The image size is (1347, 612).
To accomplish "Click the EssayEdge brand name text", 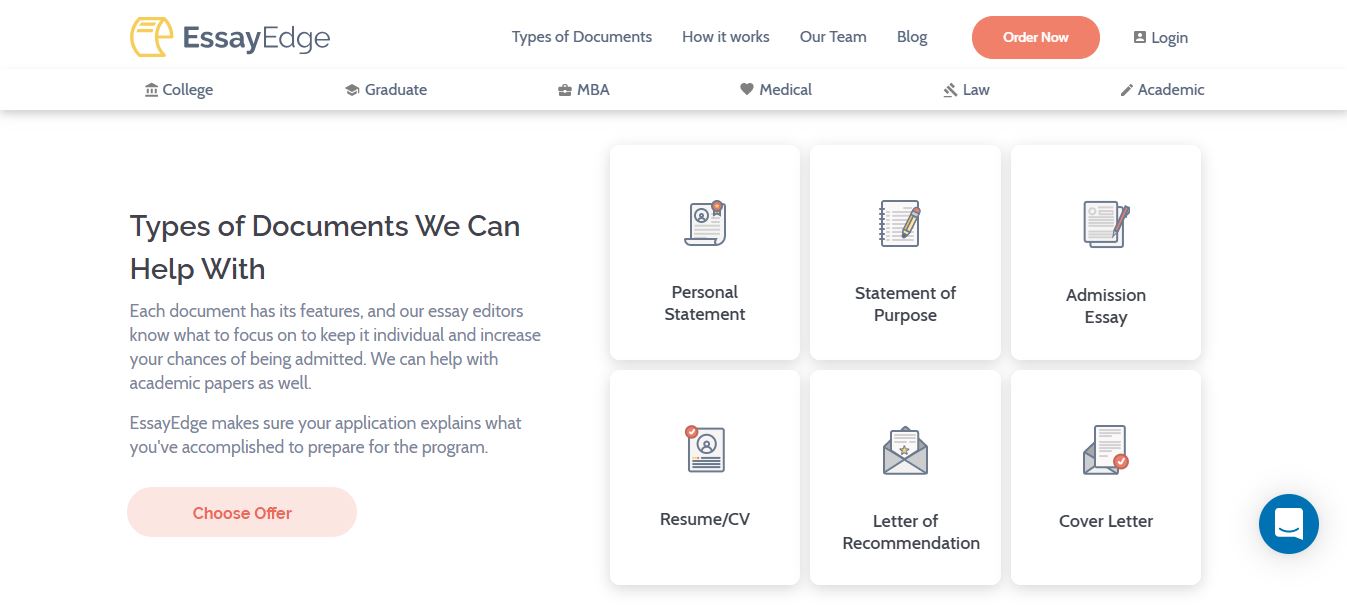I will coord(256,39).
